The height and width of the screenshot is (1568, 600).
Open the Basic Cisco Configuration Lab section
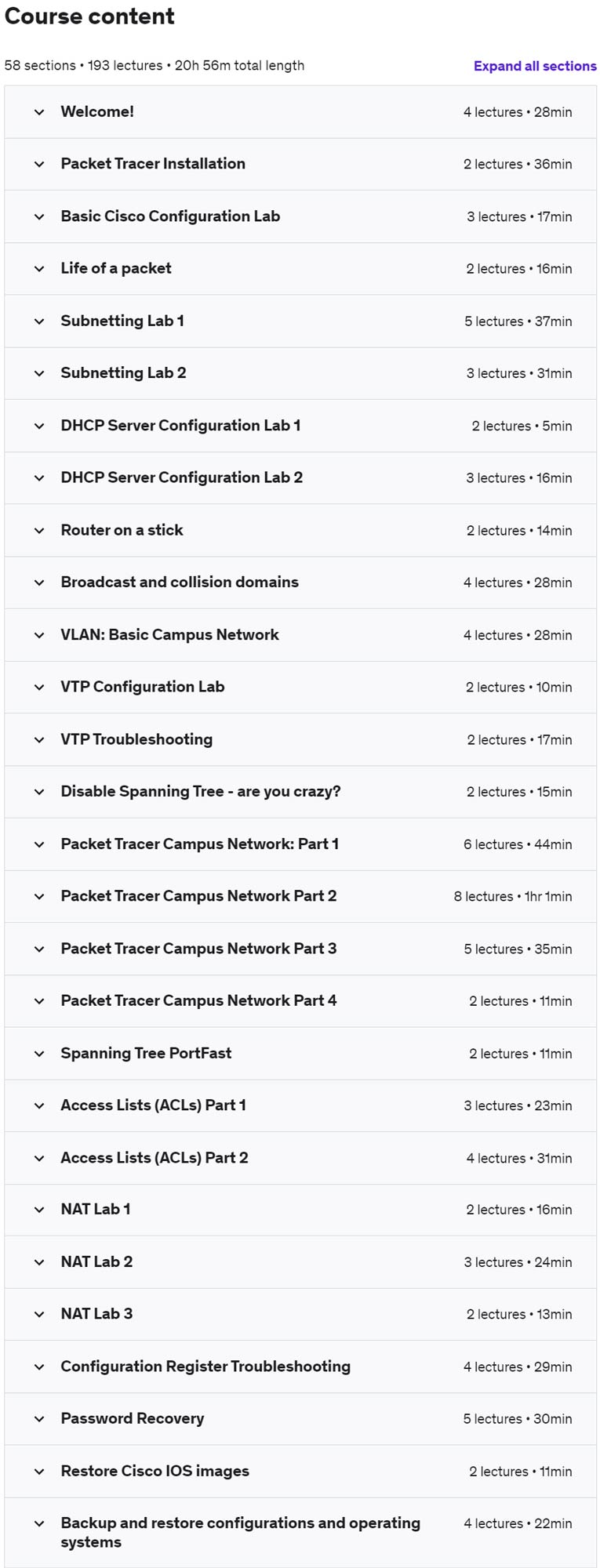(170, 216)
